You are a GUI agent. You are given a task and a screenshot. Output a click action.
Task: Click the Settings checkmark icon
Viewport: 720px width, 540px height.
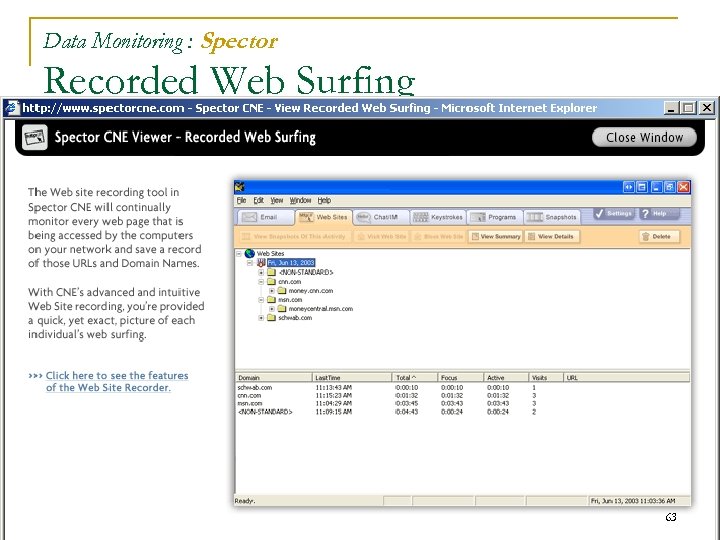599,214
